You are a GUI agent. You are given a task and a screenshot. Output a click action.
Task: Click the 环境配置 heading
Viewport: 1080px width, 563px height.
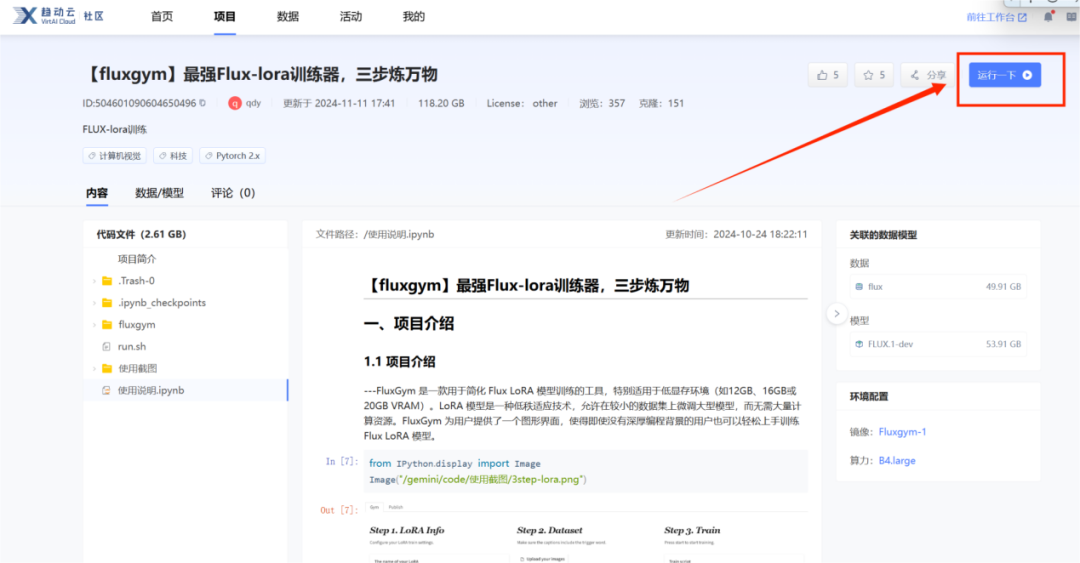click(x=869, y=397)
